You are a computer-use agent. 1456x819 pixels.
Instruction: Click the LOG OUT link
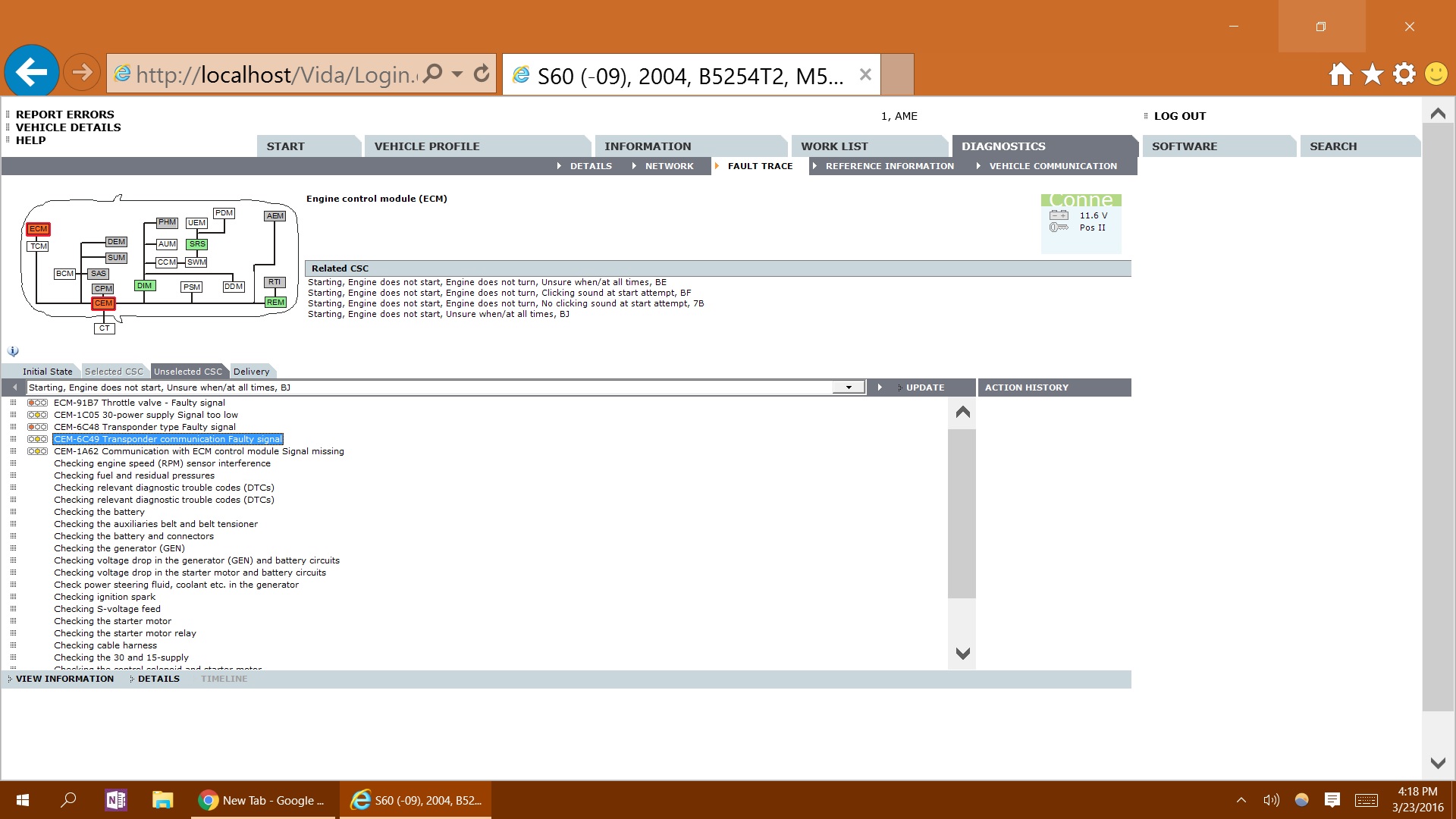coord(1179,116)
